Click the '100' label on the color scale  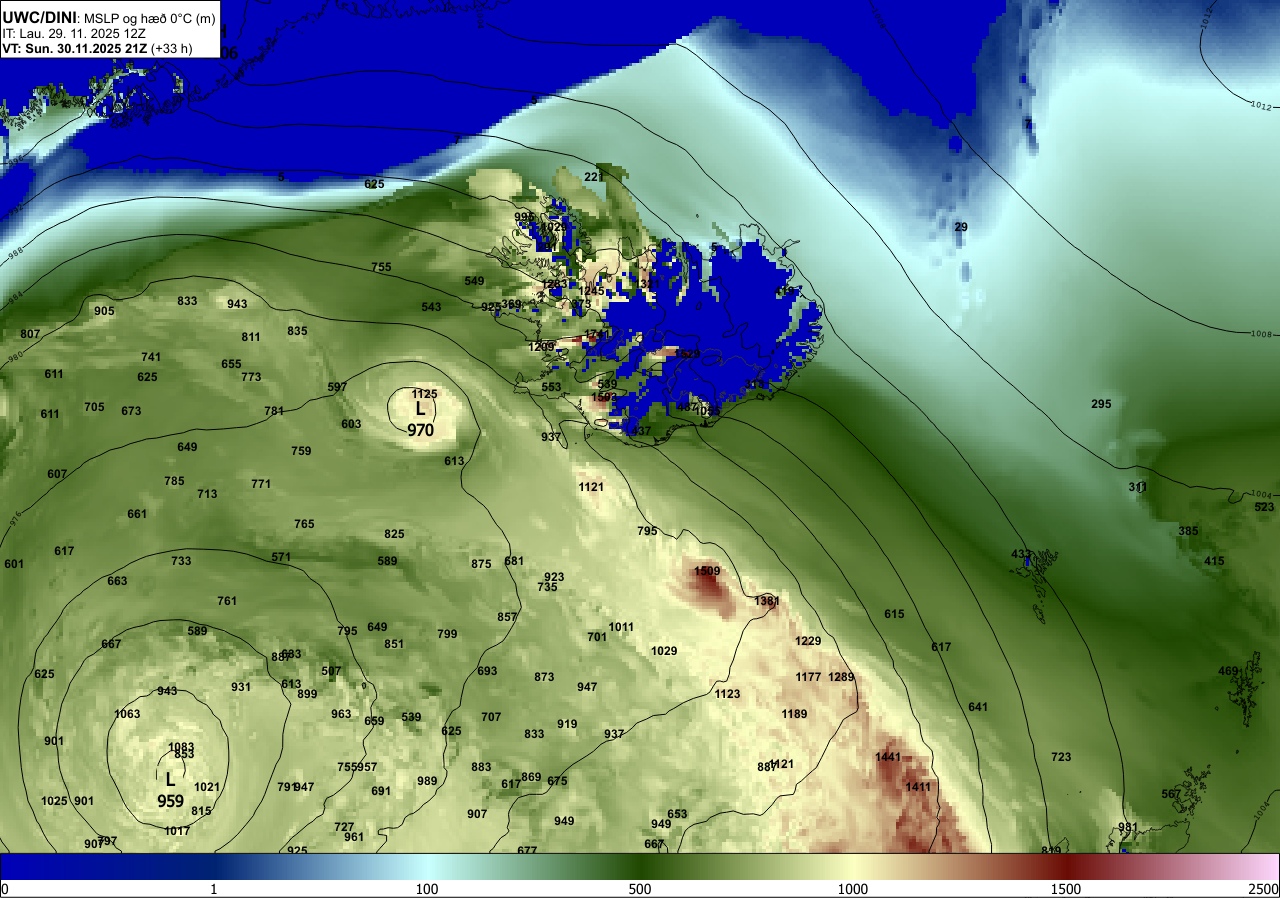[427, 889]
